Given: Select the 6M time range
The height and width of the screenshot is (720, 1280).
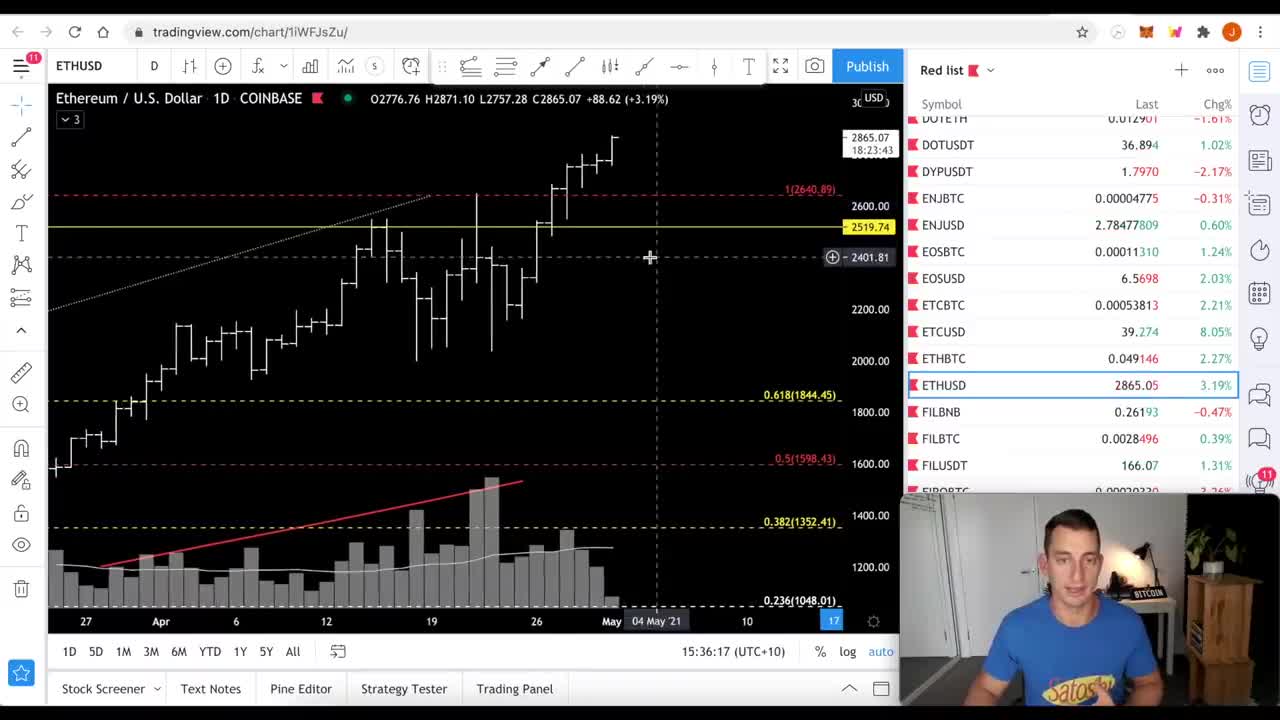Looking at the screenshot, I should coord(179,652).
